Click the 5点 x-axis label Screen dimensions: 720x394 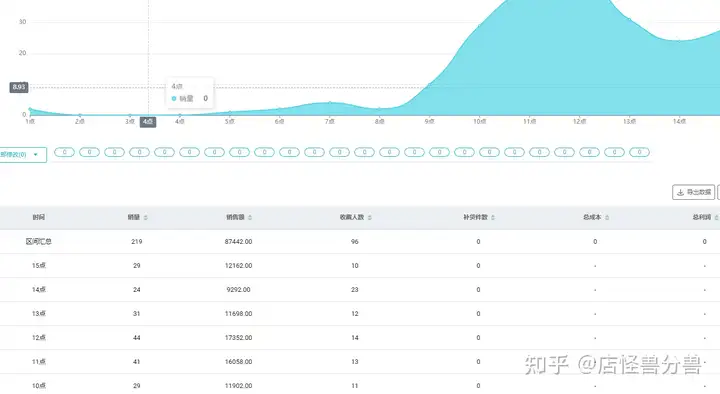pos(230,122)
